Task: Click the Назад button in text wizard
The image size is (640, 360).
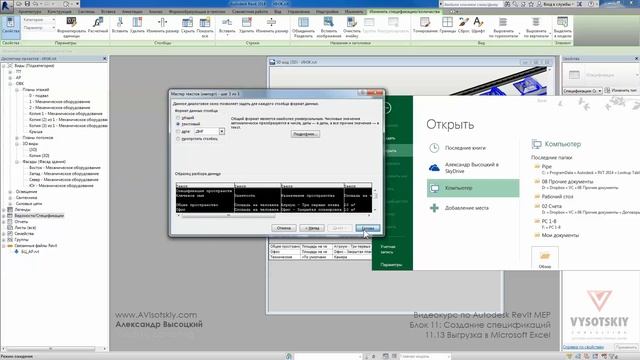Action: pyautogui.click(x=312, y=228)
